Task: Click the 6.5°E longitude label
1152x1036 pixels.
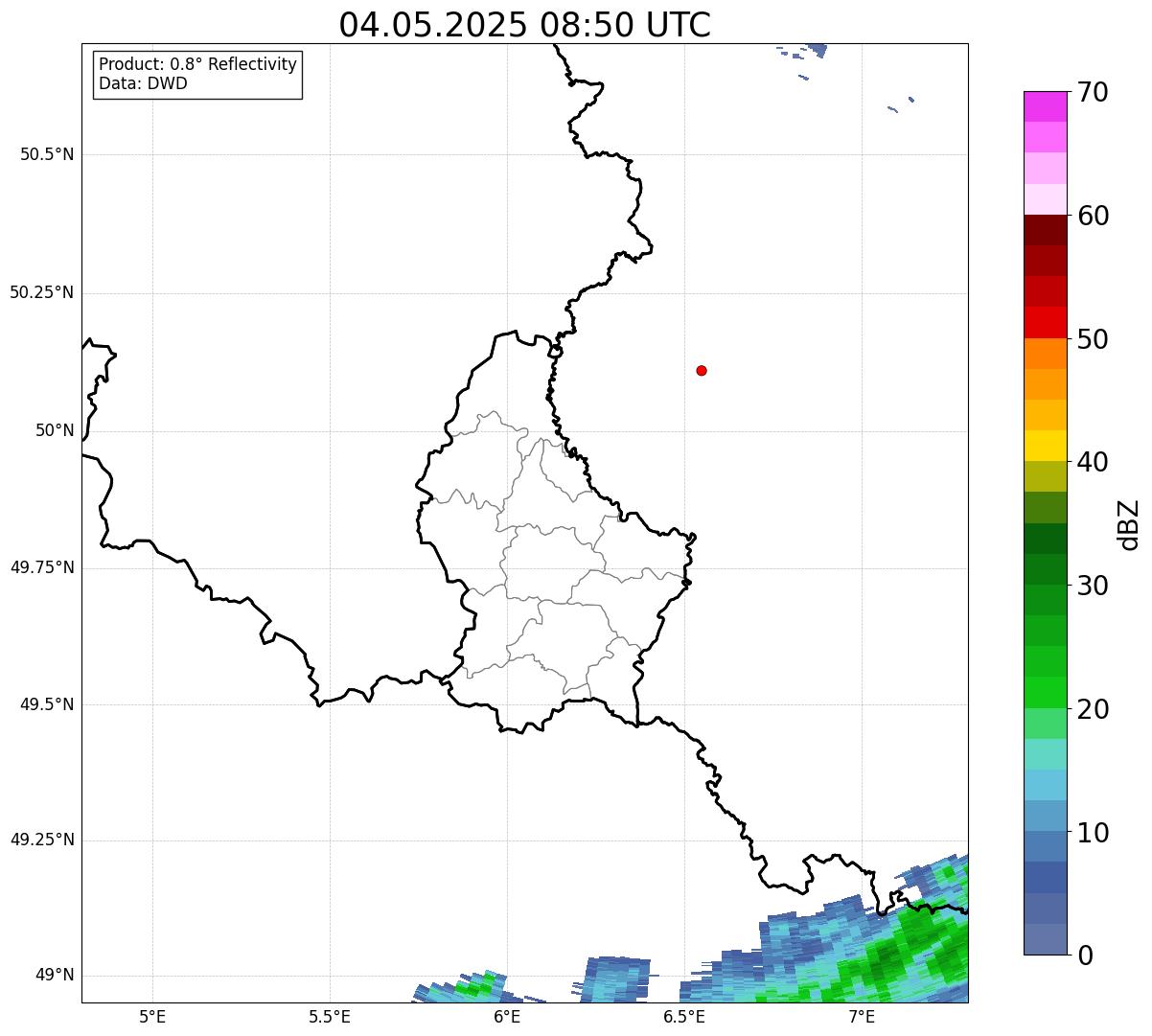Action: pyautogui.click(x=684, y=1017)
